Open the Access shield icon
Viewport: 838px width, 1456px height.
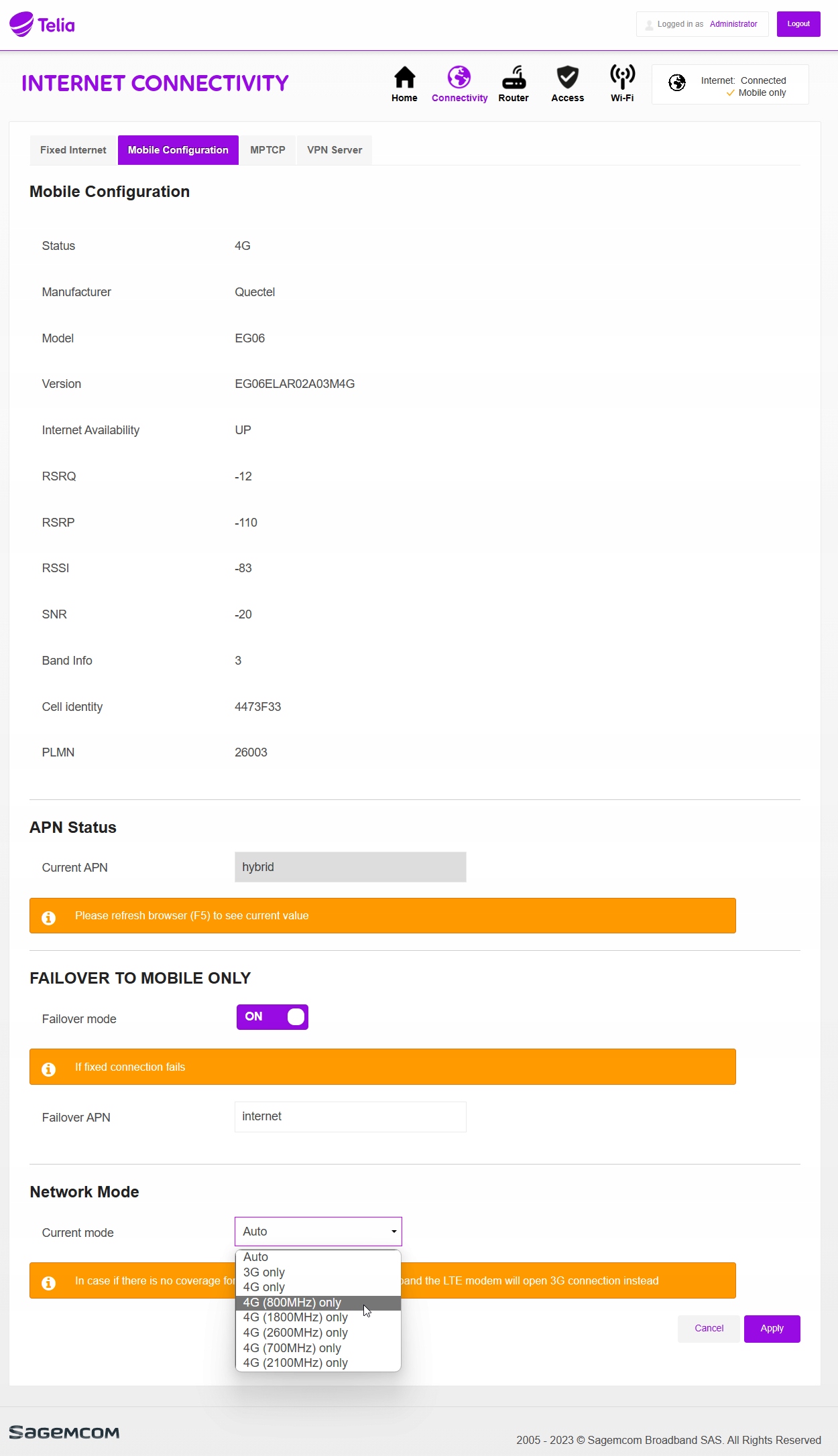pos(567,78)
